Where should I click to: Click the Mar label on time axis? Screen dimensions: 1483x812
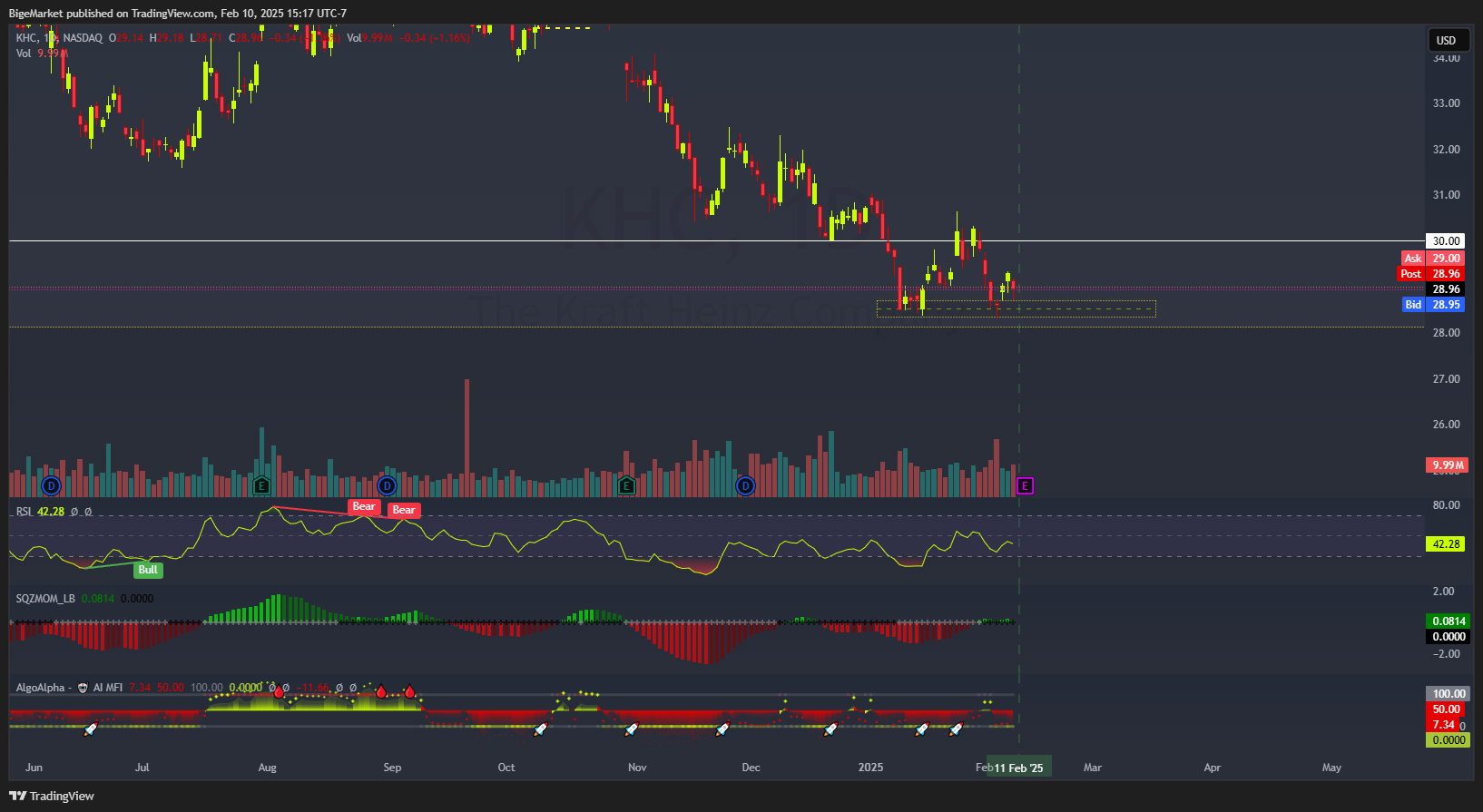(x=1093, y=768)
